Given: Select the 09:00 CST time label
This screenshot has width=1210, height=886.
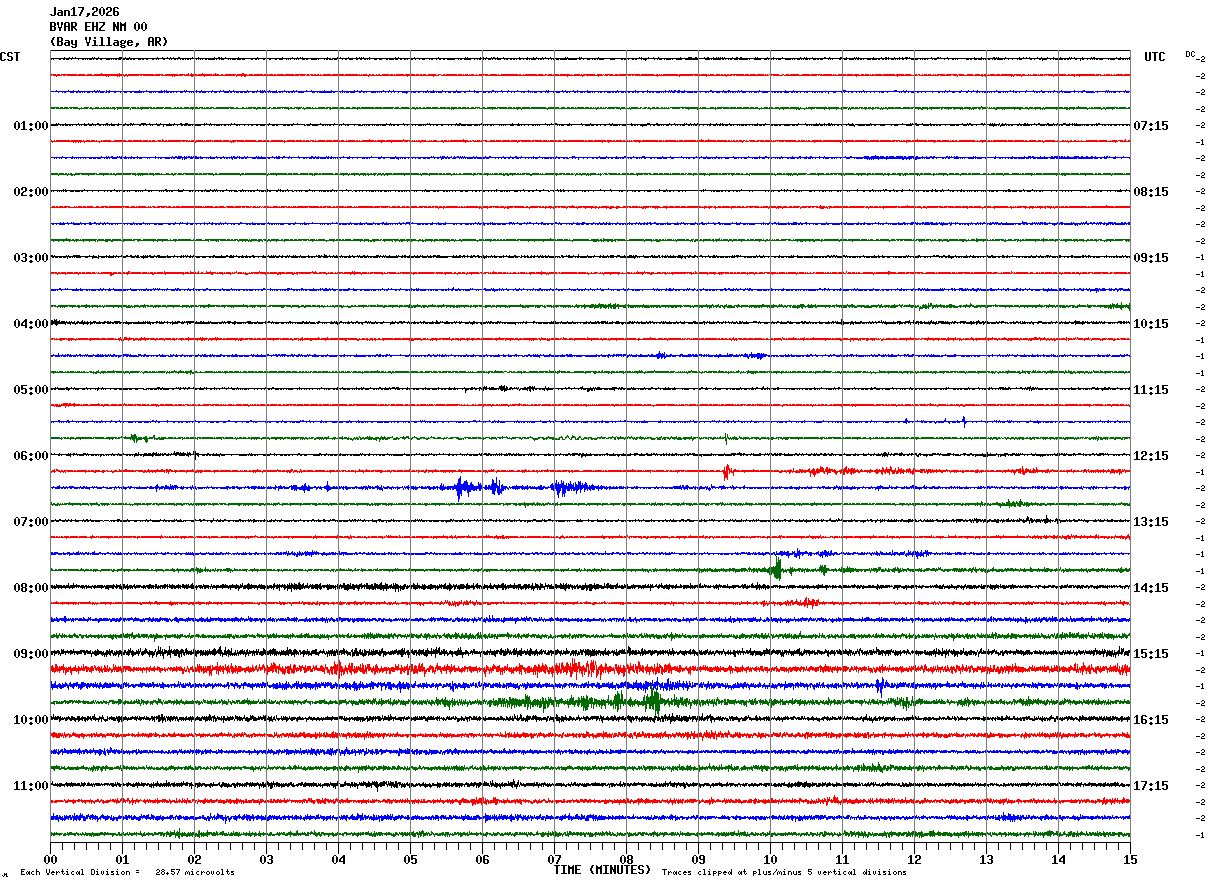Looking at the screenshot, I should [31, 654].
